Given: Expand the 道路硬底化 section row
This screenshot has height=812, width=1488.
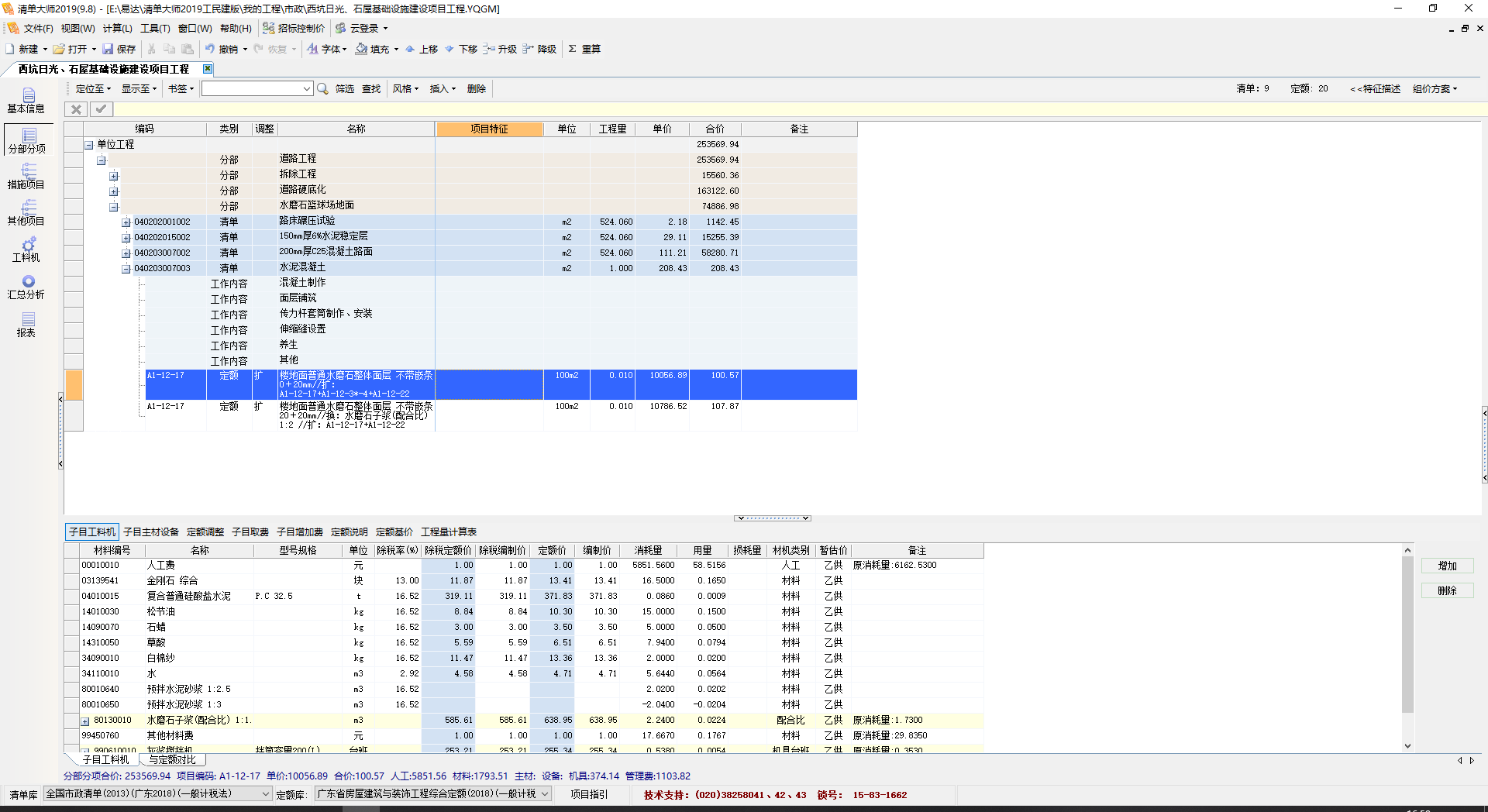Looking at the screenshot, I should pos(114,191).
